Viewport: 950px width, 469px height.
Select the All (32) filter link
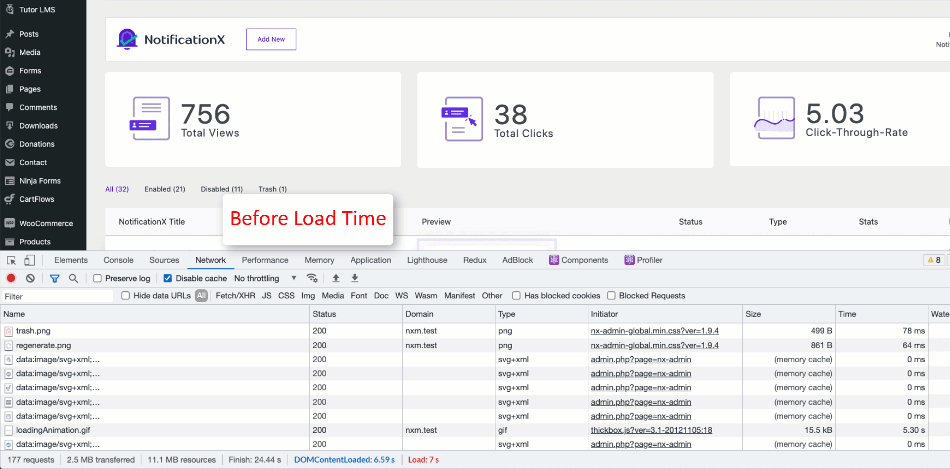pos(117,189)
